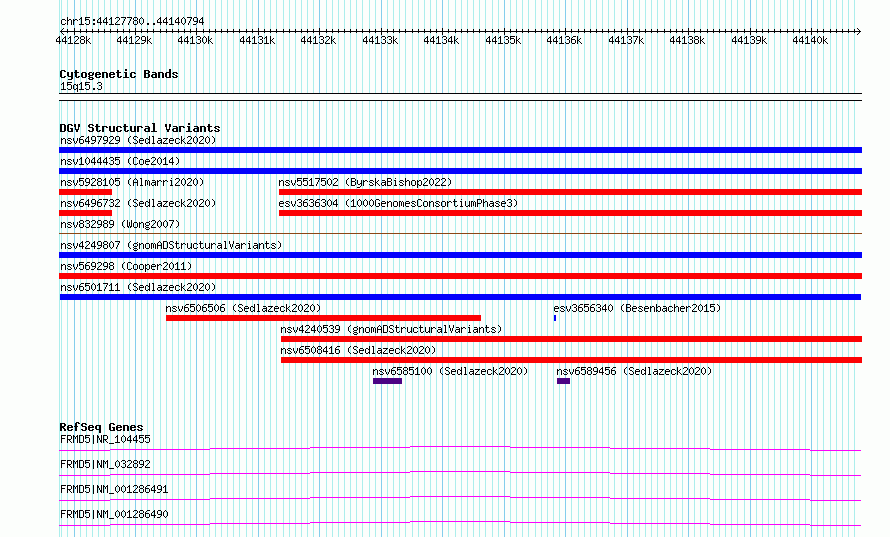Open nsv4249807 (gnomADStructuralVariants) label
The width and height of the screenshot is (890, 537).
point(171,245)
